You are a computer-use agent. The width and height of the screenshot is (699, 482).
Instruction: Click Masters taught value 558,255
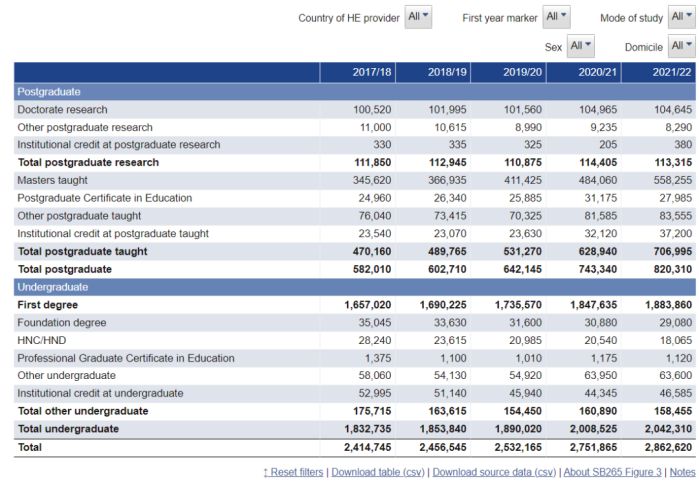point(673,180)
